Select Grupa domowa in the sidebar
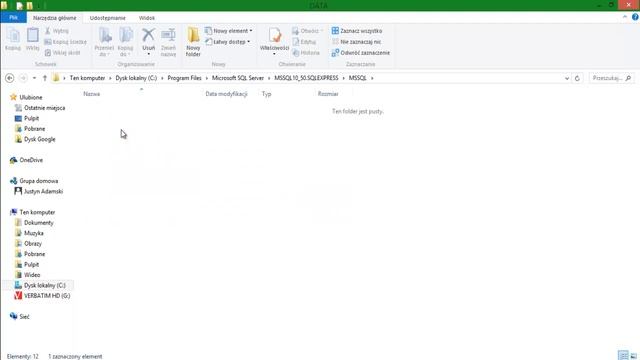Screen dimensions: 640x360 tap(39, 181)
